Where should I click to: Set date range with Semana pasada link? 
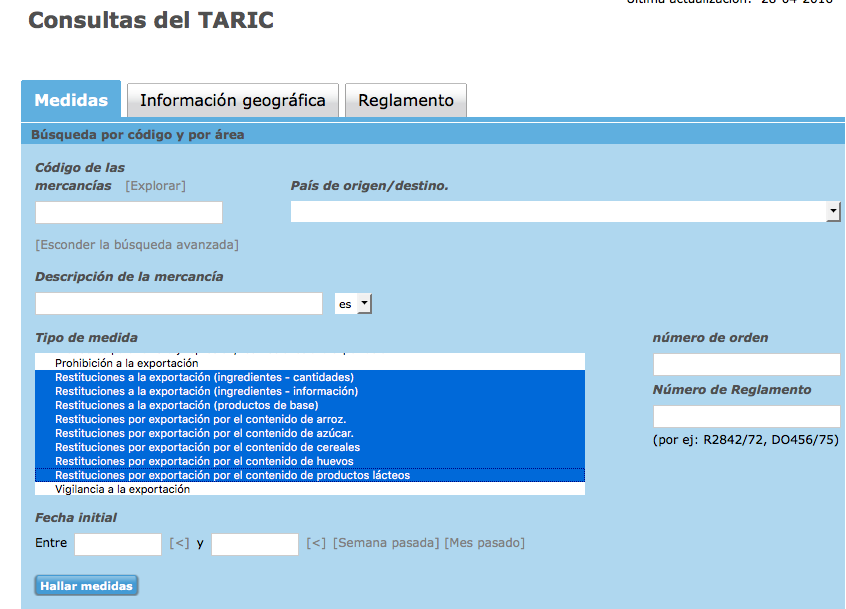point(385,543)
